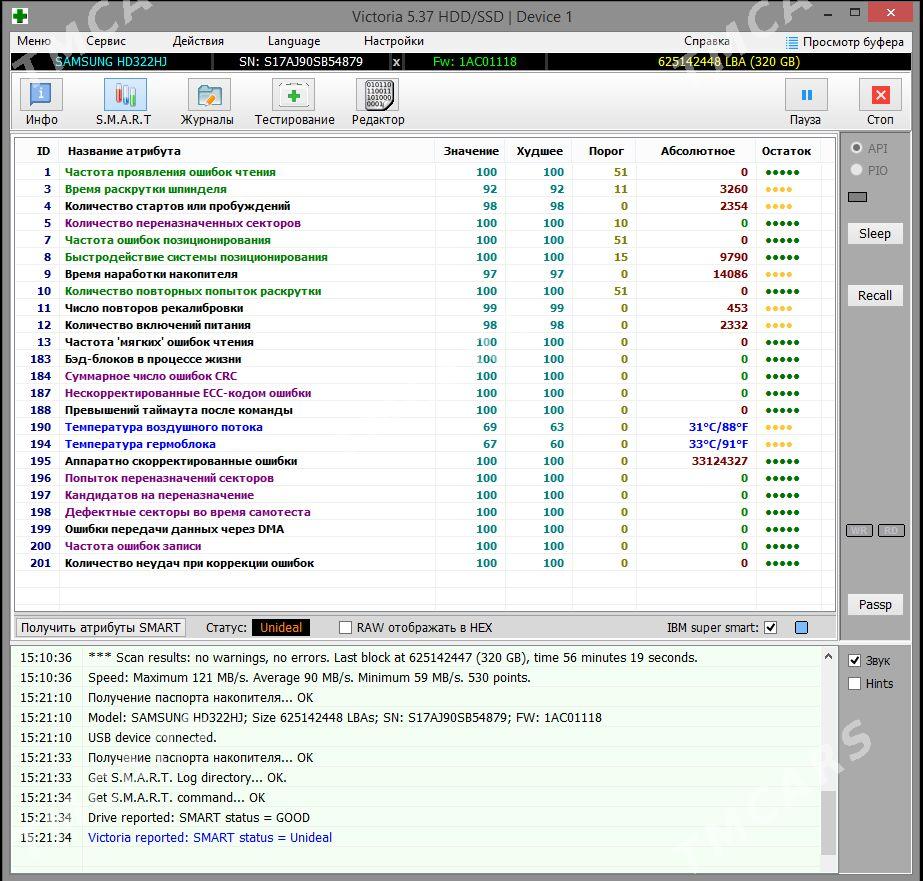Switch to the Тестирование test icon
Screen dimensions: 923x881
[293, 95]
